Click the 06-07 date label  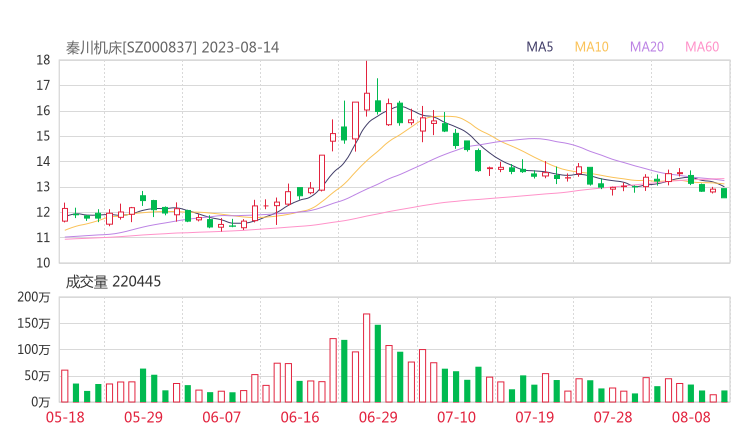click(221, 417)
